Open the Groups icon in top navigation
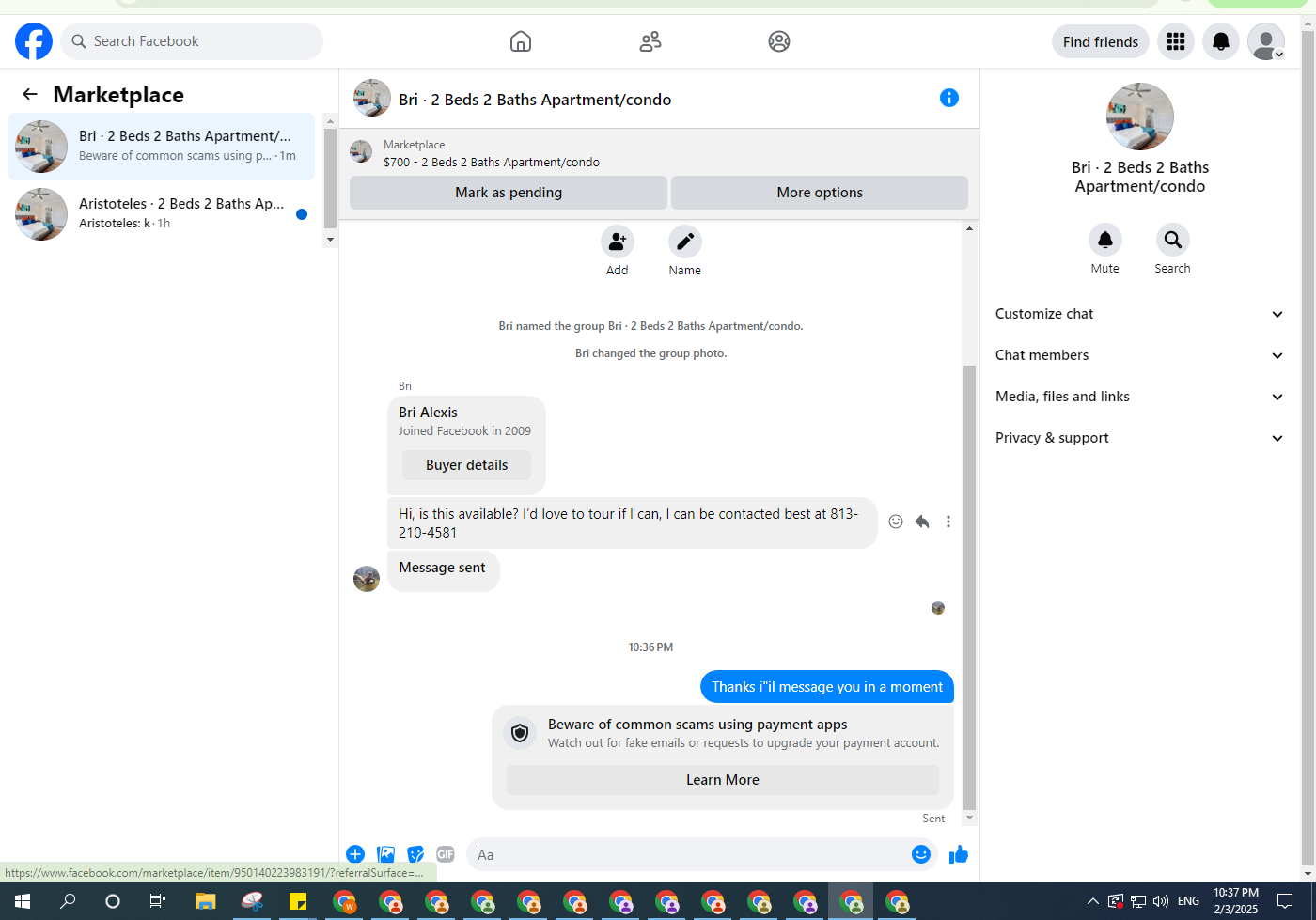Screen dimensions: 1316x920 pos(779,41)
